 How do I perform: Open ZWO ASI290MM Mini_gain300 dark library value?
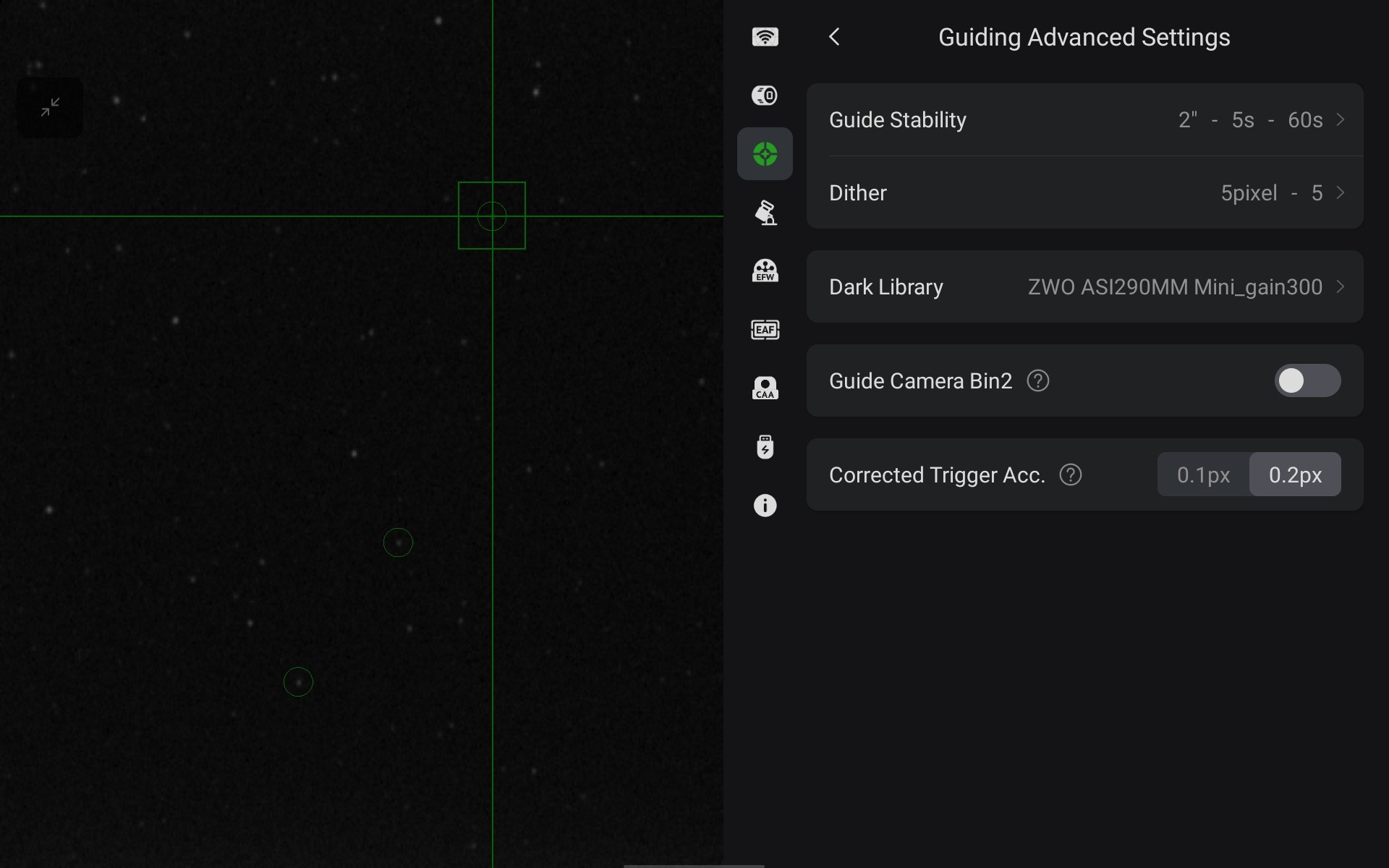[x=1175, y=287]
